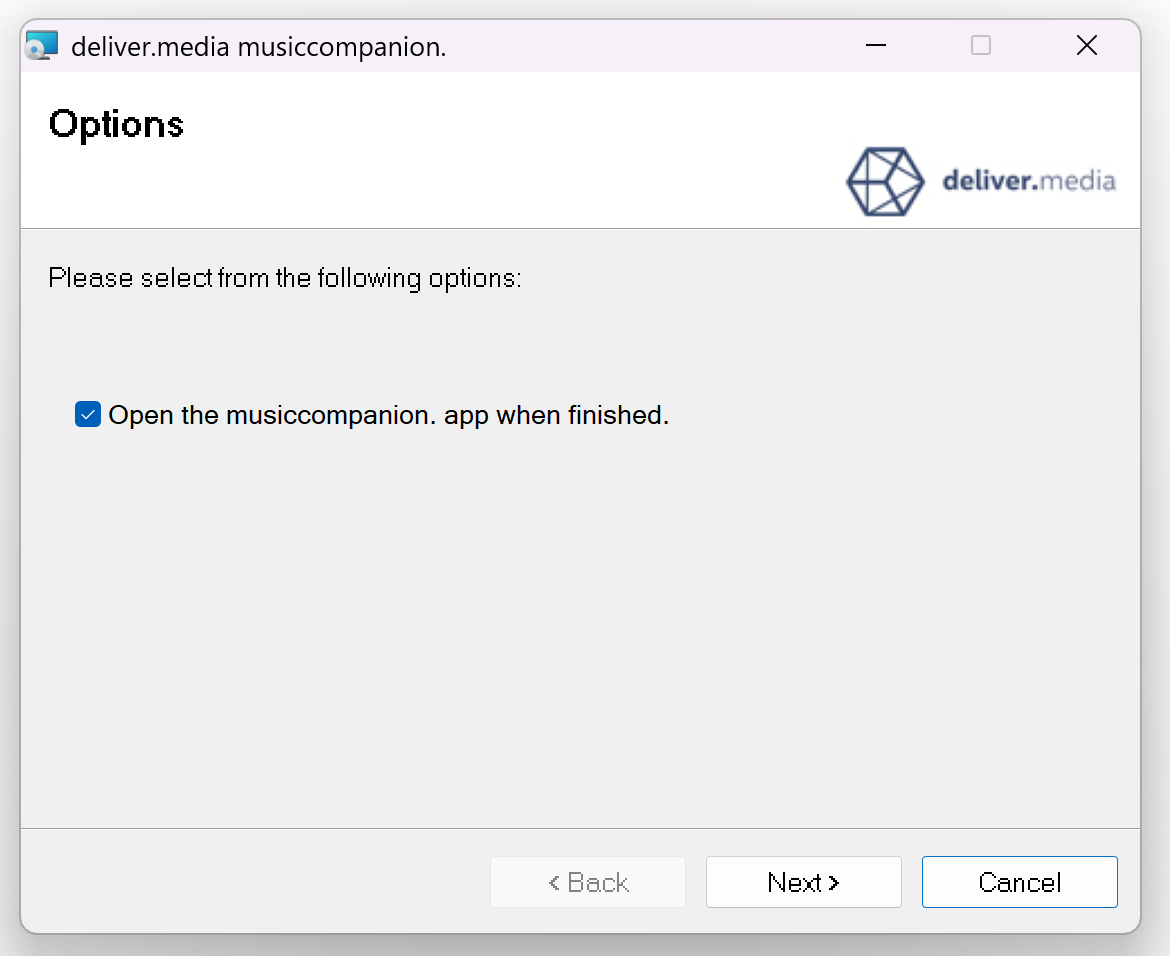Screen dimensions: 1170x956
Task: Cancel the installer
Action: point(1019,882)
